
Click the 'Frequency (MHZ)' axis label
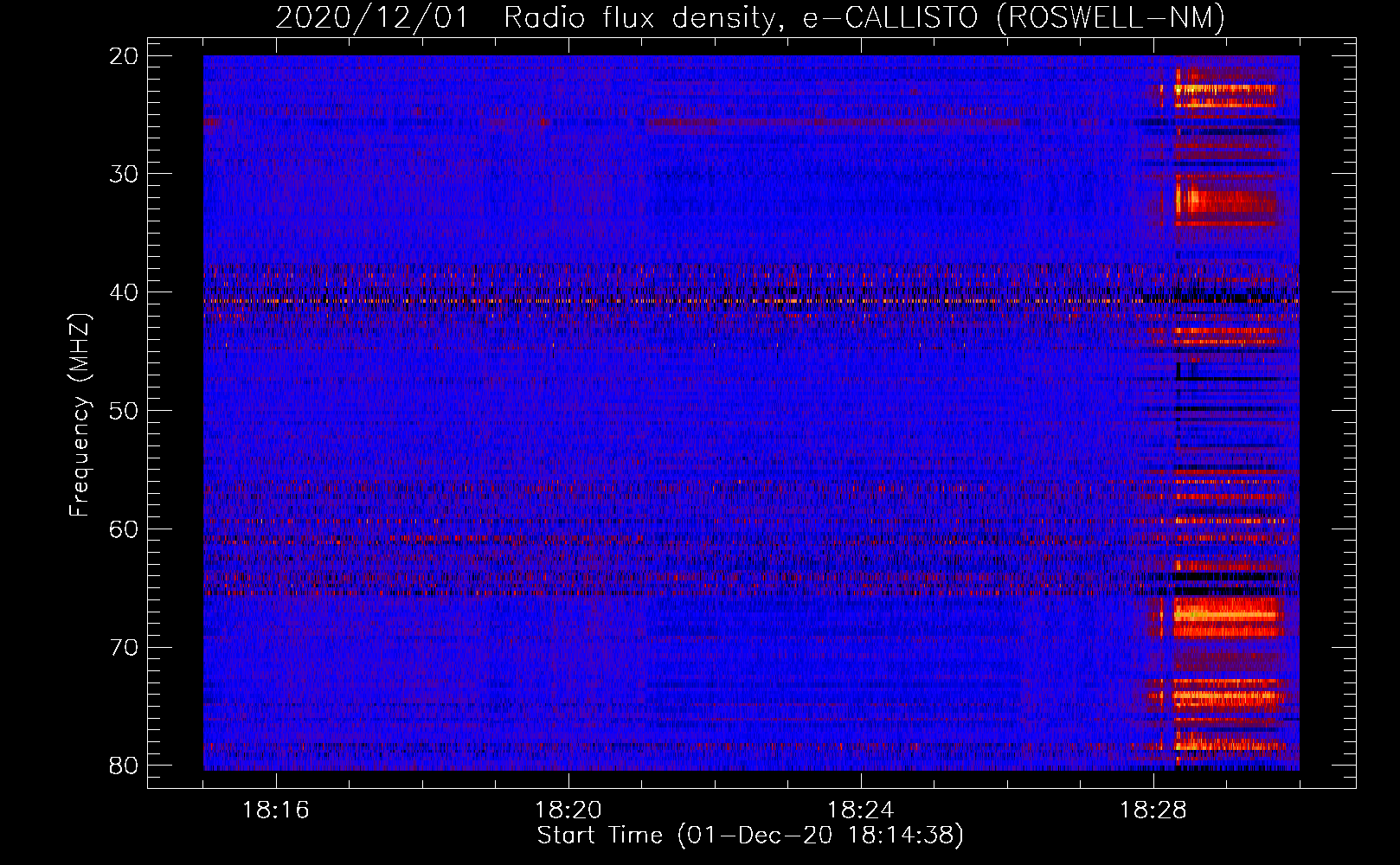pos(80,414)
